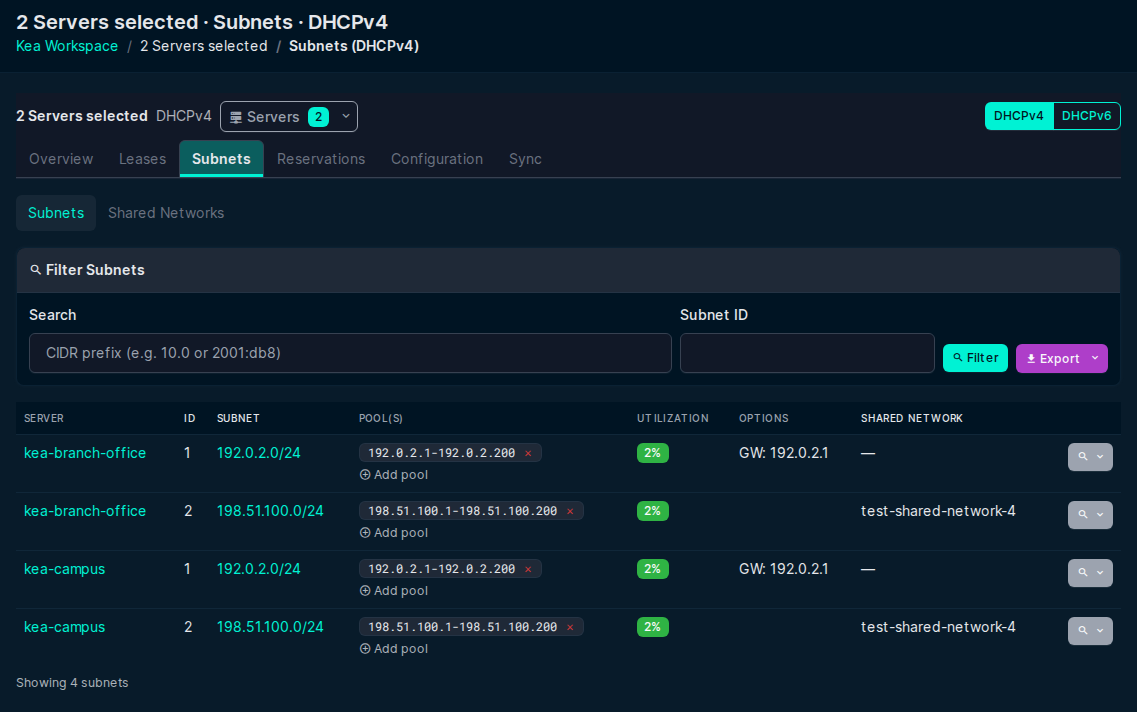Click 2% utilization badge for kea-branch-office 192.0.2.0/24
The width and height of the screenshot is (1137, 712).
[x=653, y=453]
